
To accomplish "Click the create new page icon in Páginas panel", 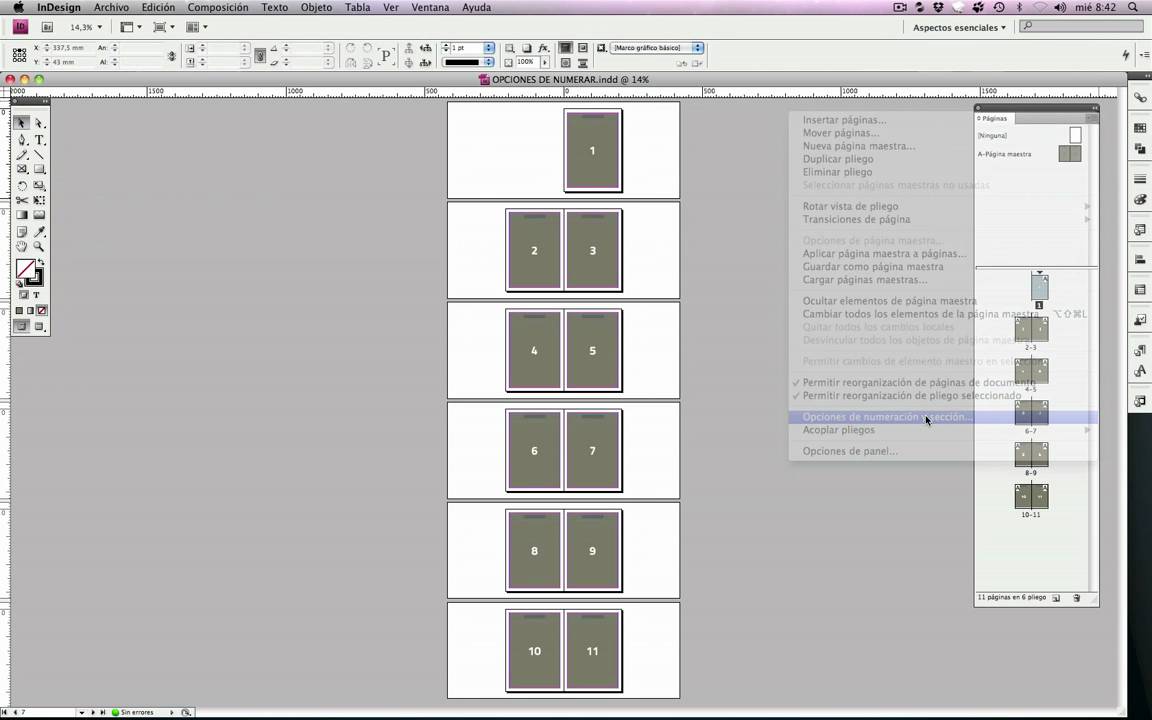I will point(1056,598).
